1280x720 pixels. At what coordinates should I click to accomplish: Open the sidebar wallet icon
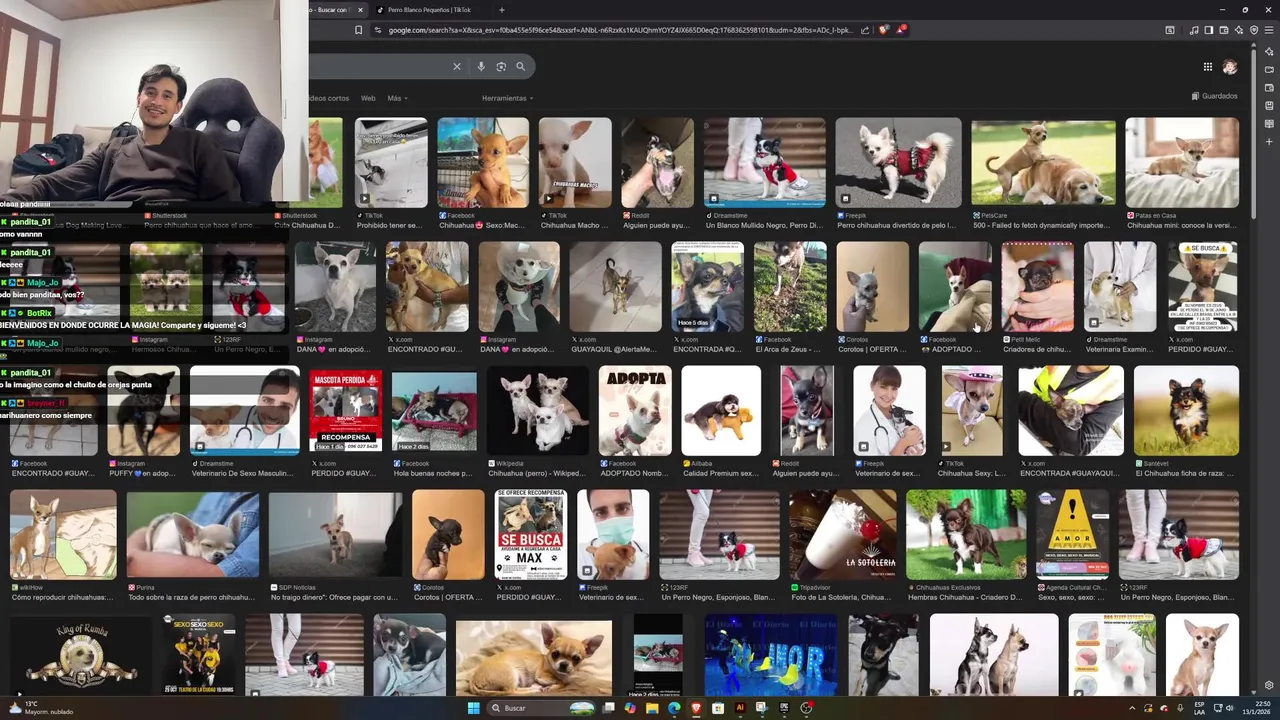[x=1269, y=87]
